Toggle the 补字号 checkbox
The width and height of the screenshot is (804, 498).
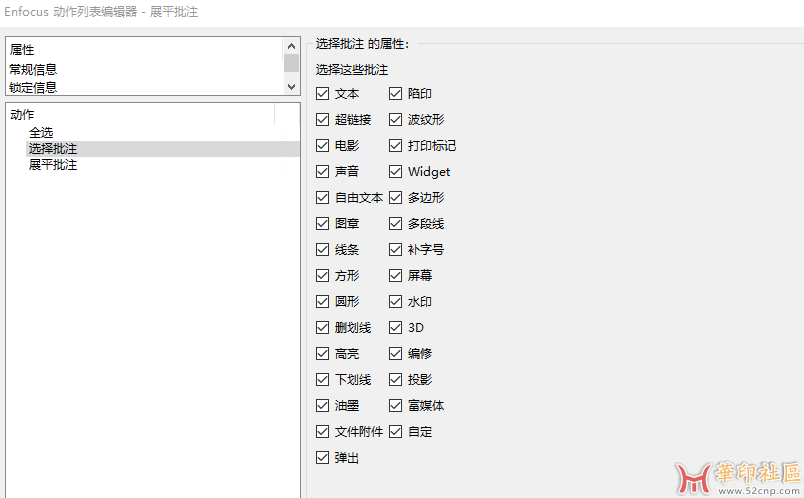tap(395, 250)
